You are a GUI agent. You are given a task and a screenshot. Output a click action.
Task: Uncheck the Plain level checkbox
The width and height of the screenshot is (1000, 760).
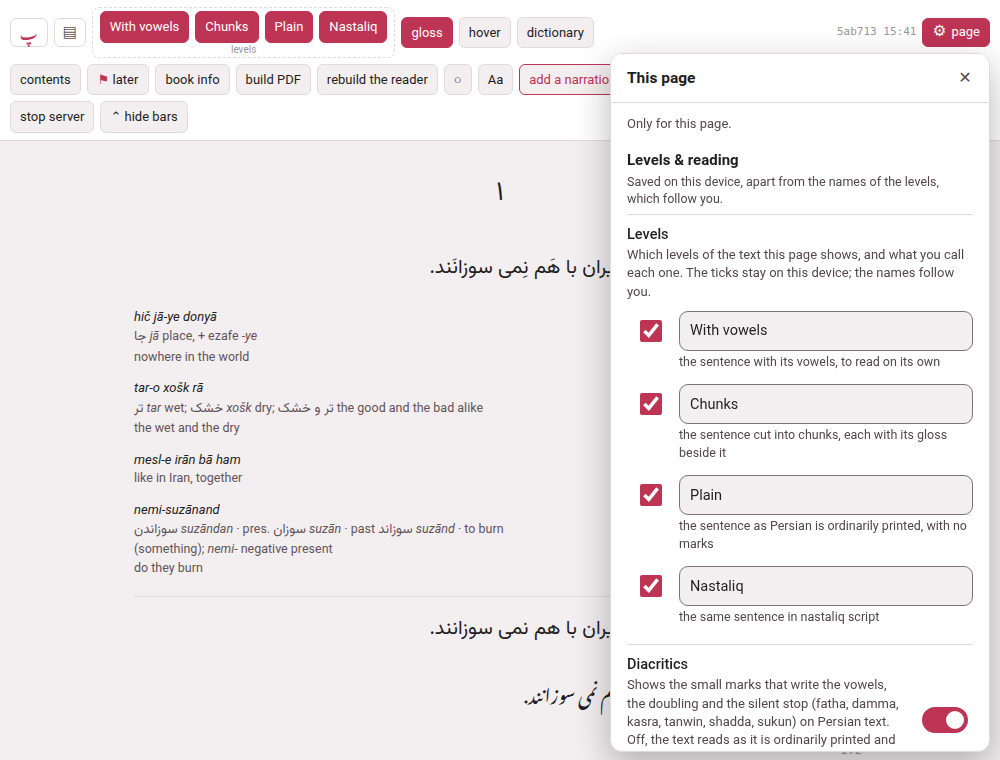pyautogui.click(x=651, y=495)
